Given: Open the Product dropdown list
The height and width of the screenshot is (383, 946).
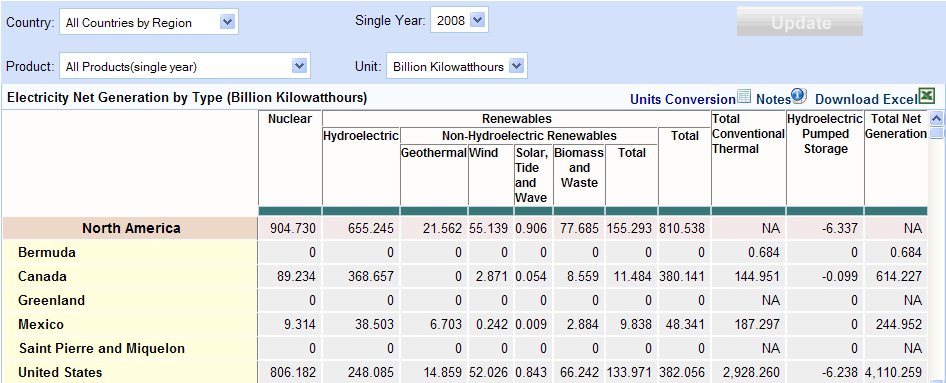Looking at the screenshot, I should click(185, 66).
